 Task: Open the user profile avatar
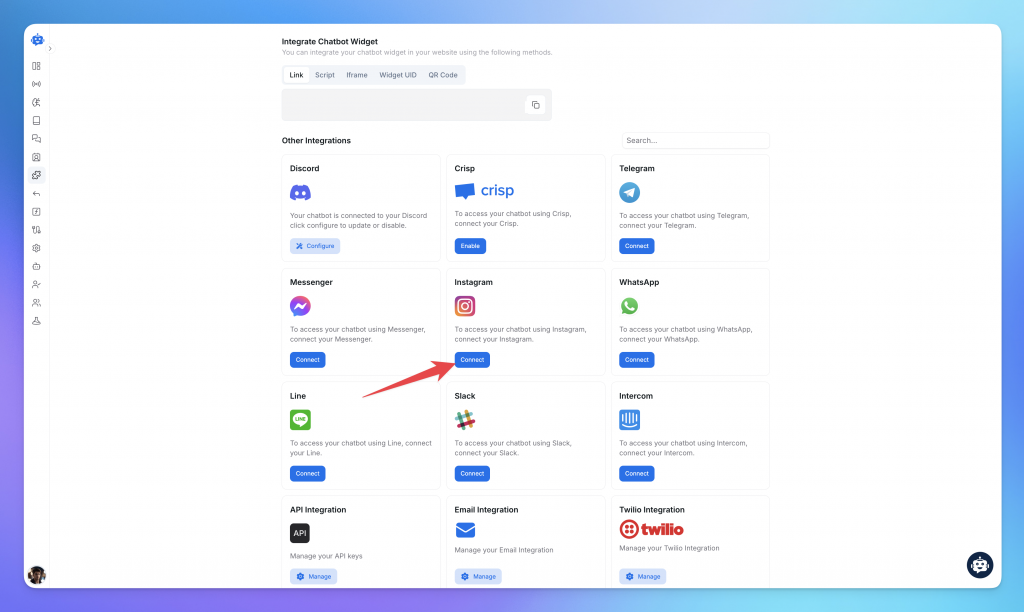tap(37, 574)
